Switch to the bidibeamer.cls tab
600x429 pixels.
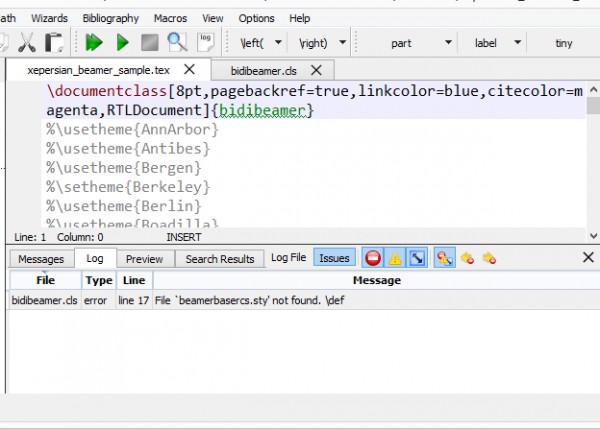point(264,70)
